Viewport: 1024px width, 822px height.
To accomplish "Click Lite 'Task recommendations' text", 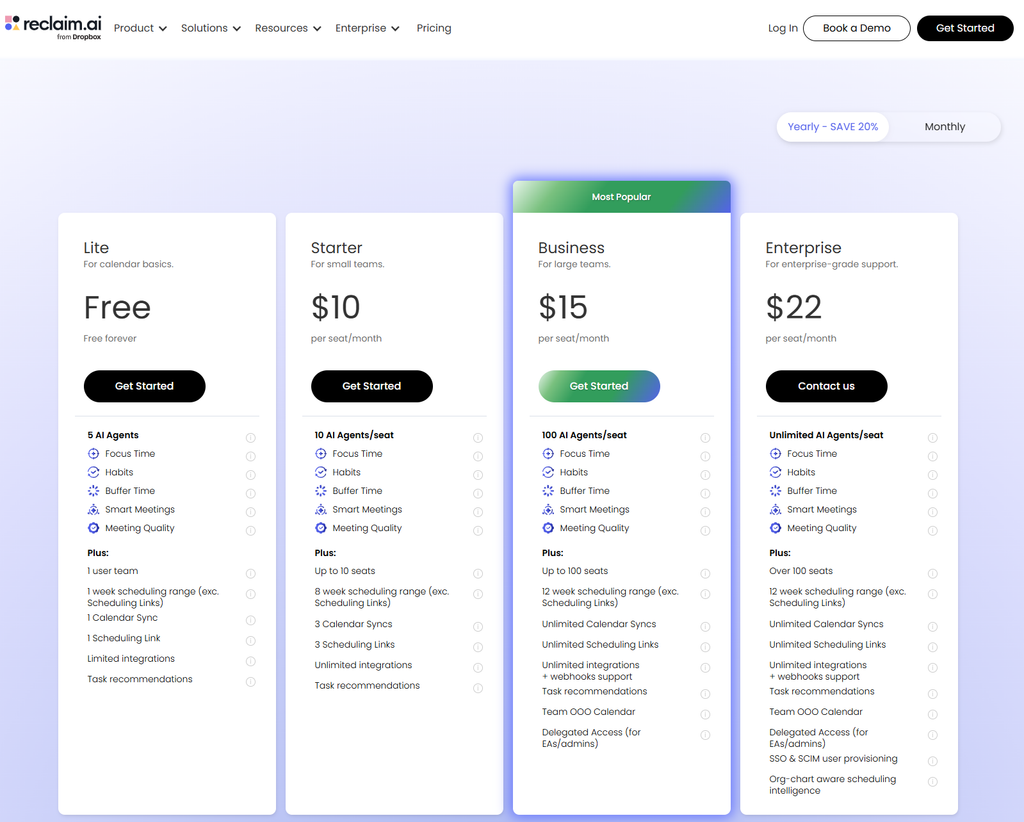I will (140, 679).
